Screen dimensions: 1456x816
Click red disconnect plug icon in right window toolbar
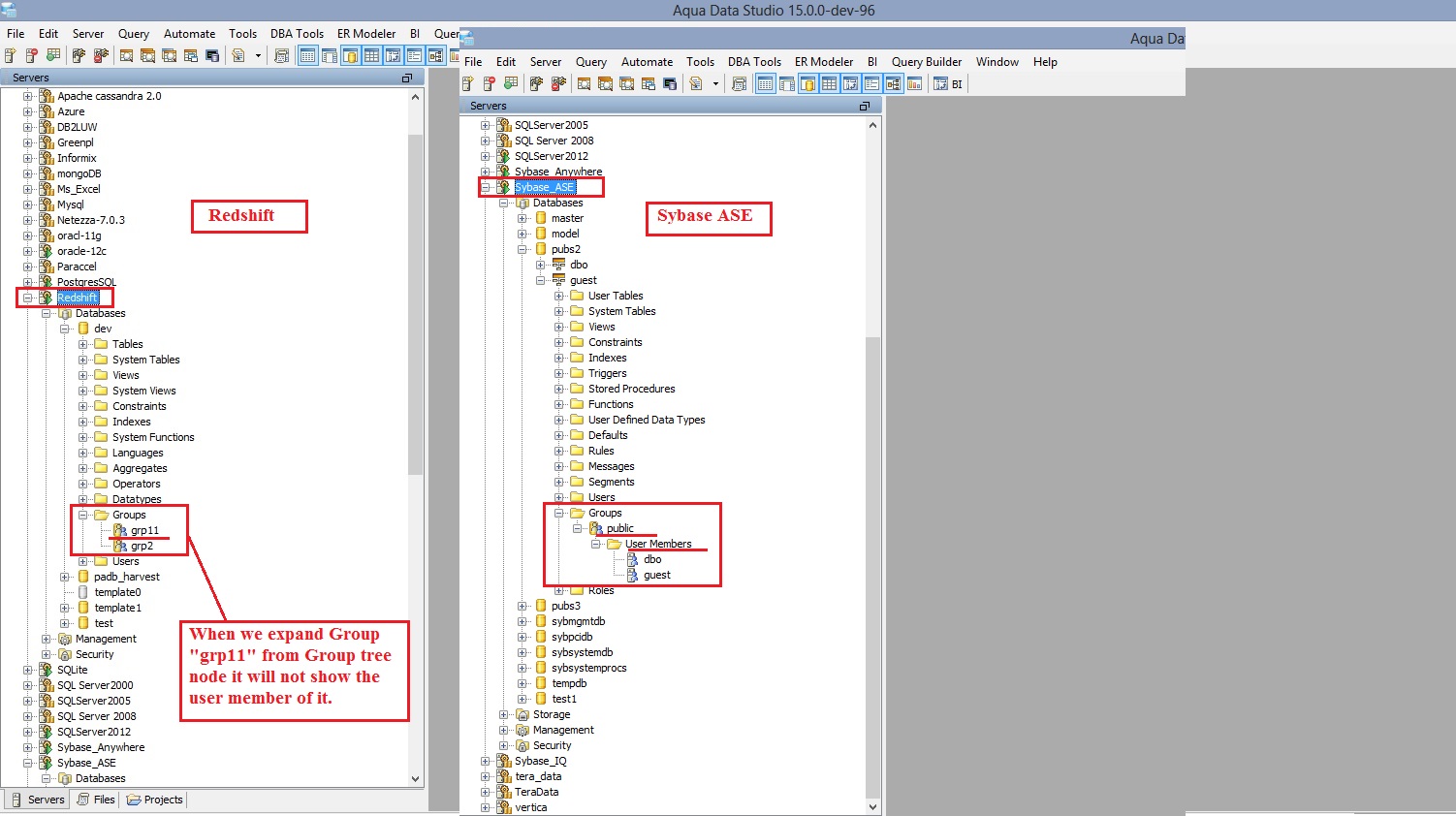[x=558, y=84]
